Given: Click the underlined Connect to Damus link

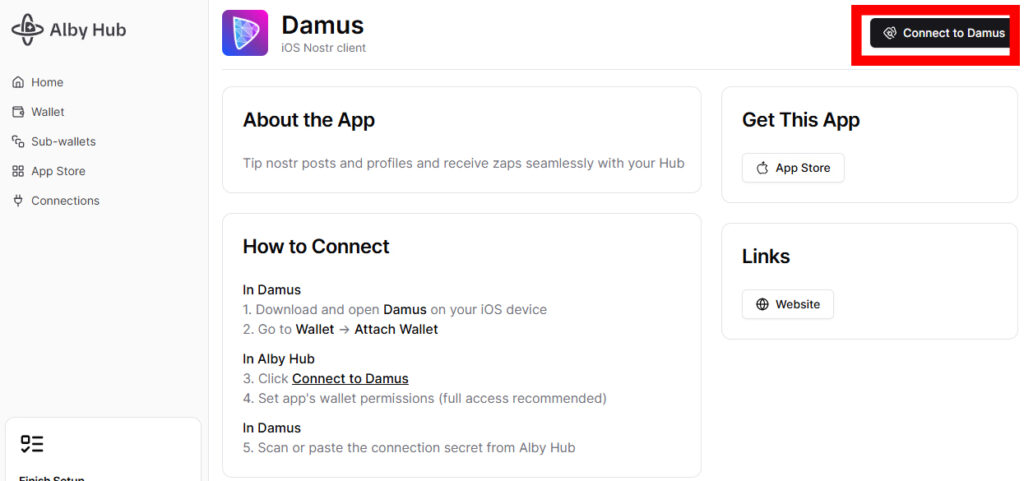Looking at the screenshot, I should (x=350, y=379).
